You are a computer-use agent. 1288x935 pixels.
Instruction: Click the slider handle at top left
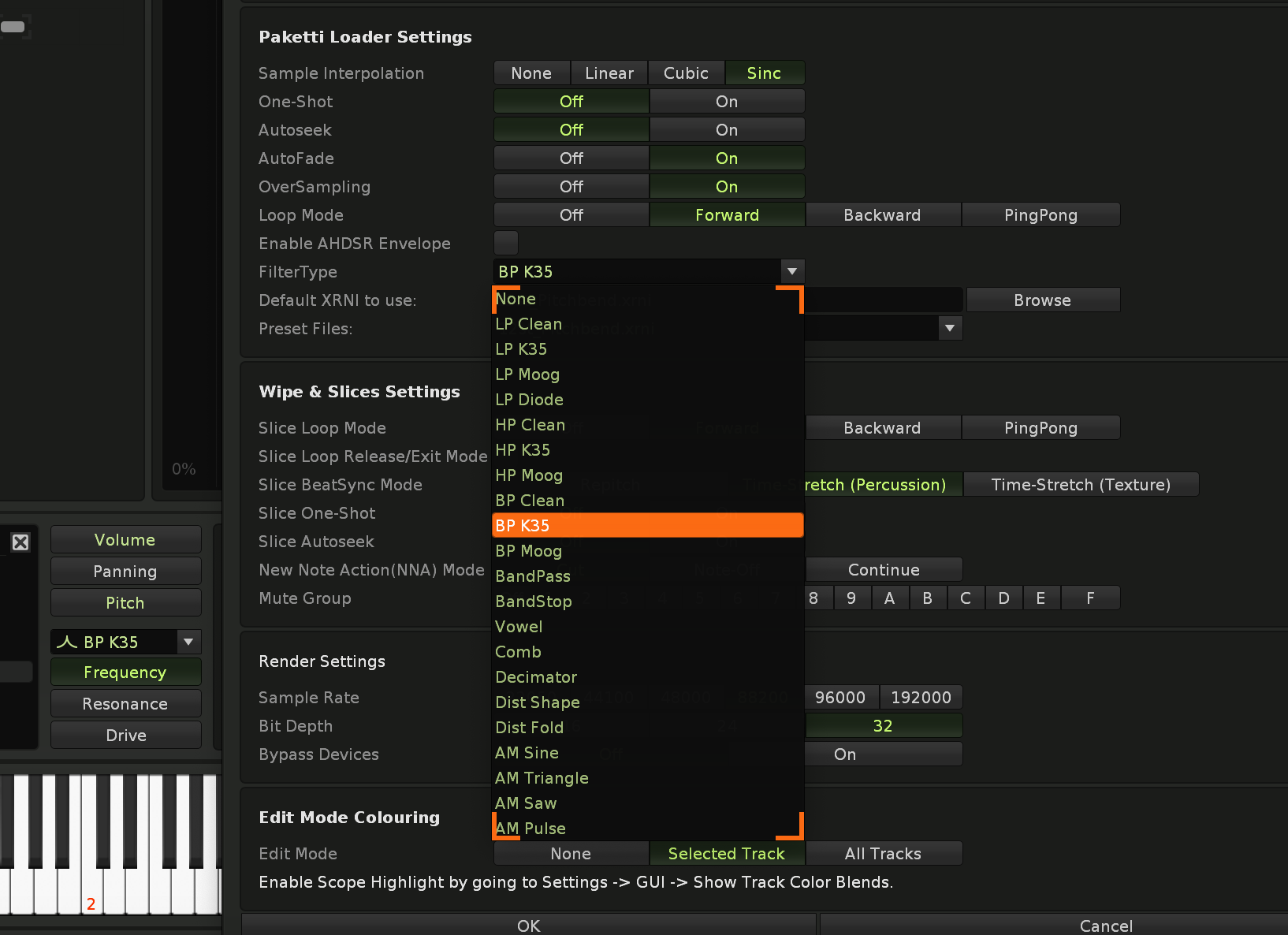(13, 27)
